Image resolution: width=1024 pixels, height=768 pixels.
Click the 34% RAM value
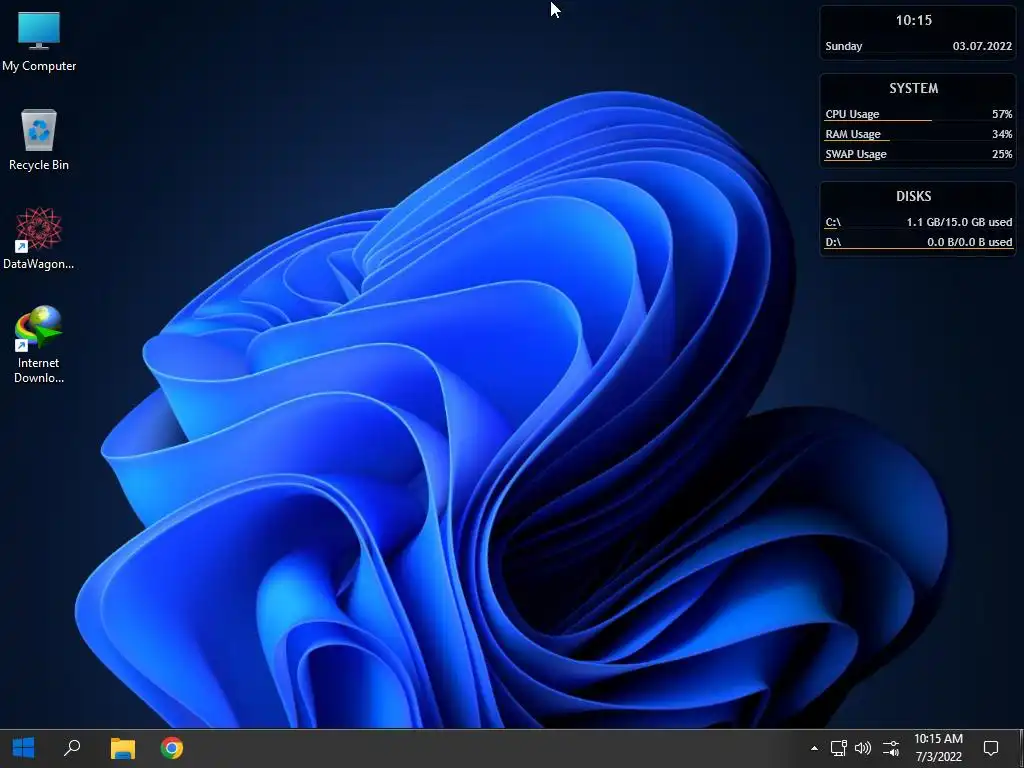point(1002,134)
